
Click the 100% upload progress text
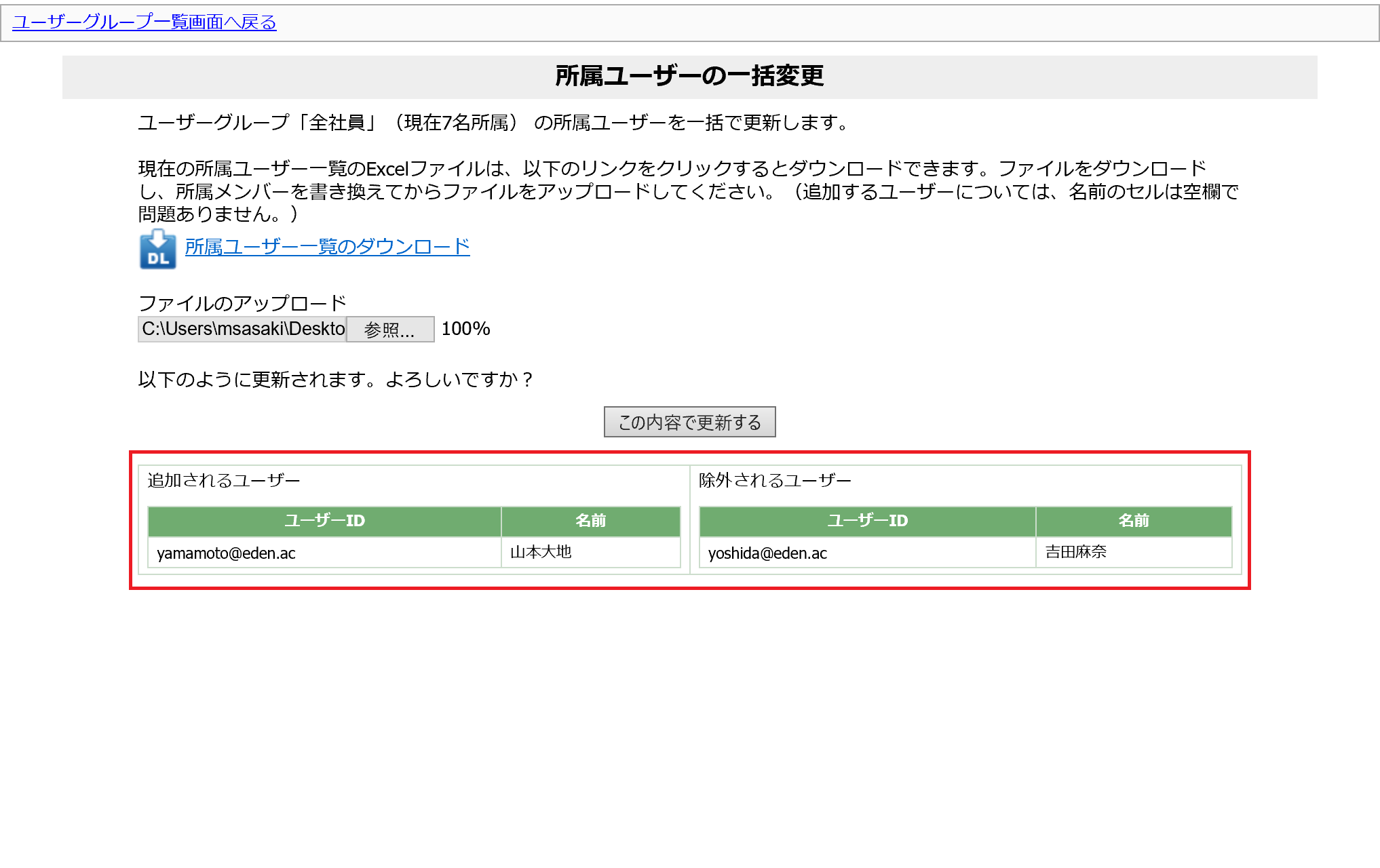[465, 330]
